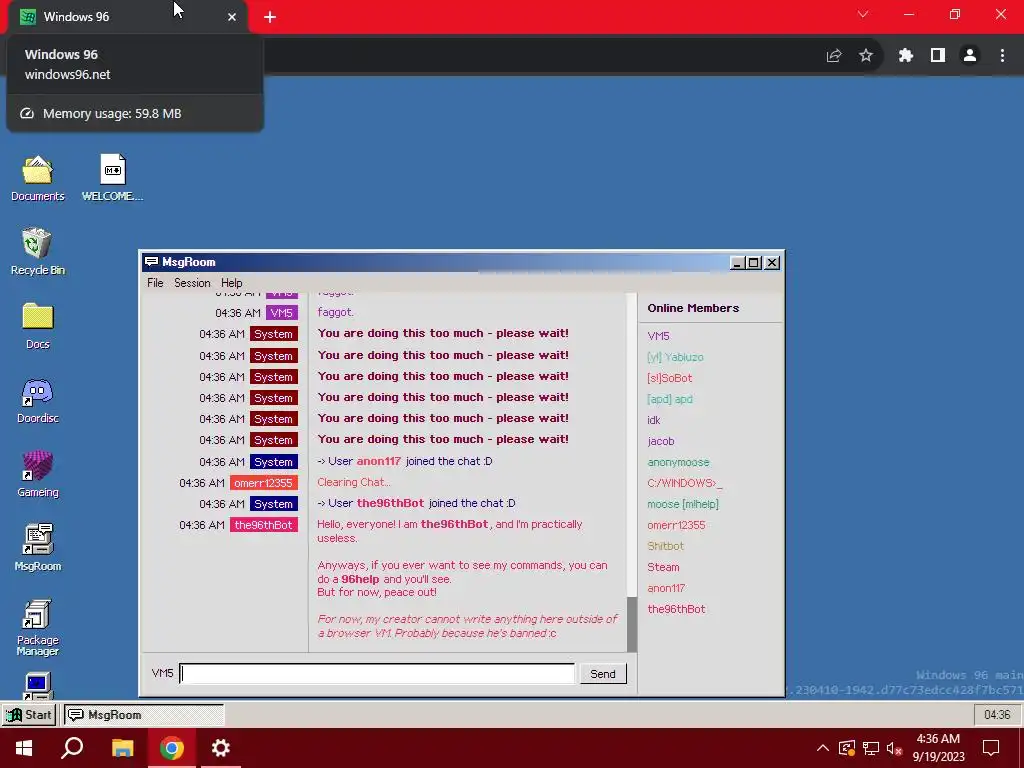Open the browser Extensions puzzle icon

(x=905, y=56)
